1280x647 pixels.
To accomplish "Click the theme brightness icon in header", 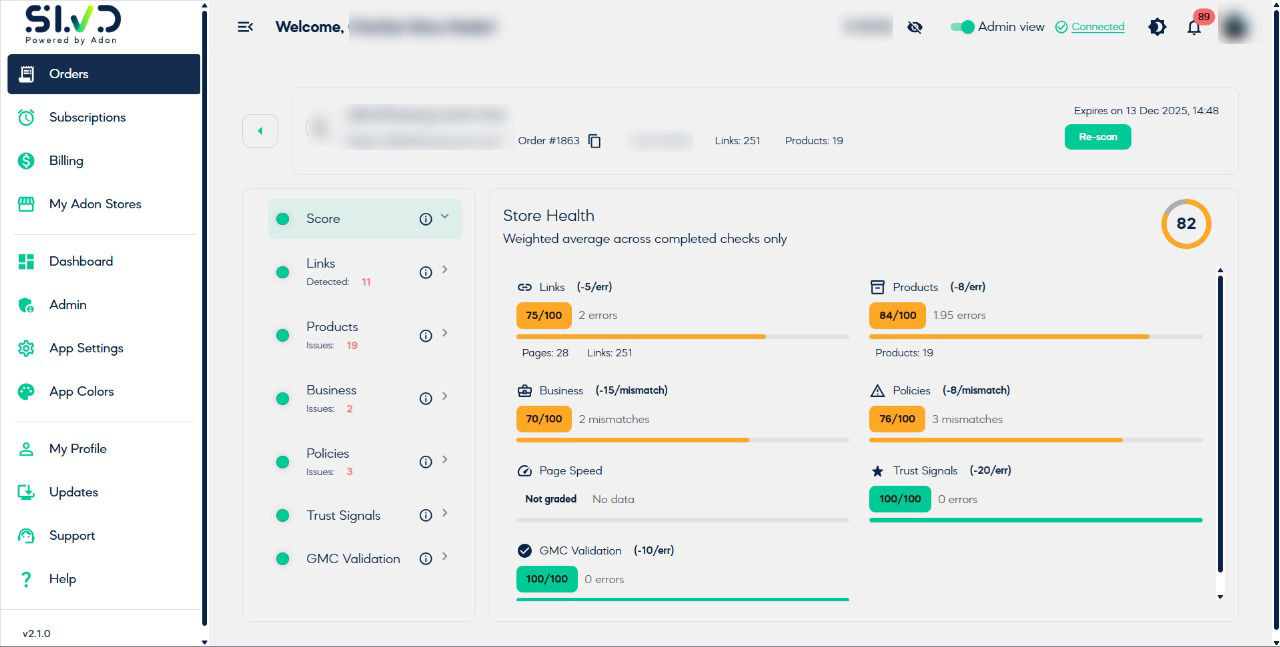I will (1157, 27).
